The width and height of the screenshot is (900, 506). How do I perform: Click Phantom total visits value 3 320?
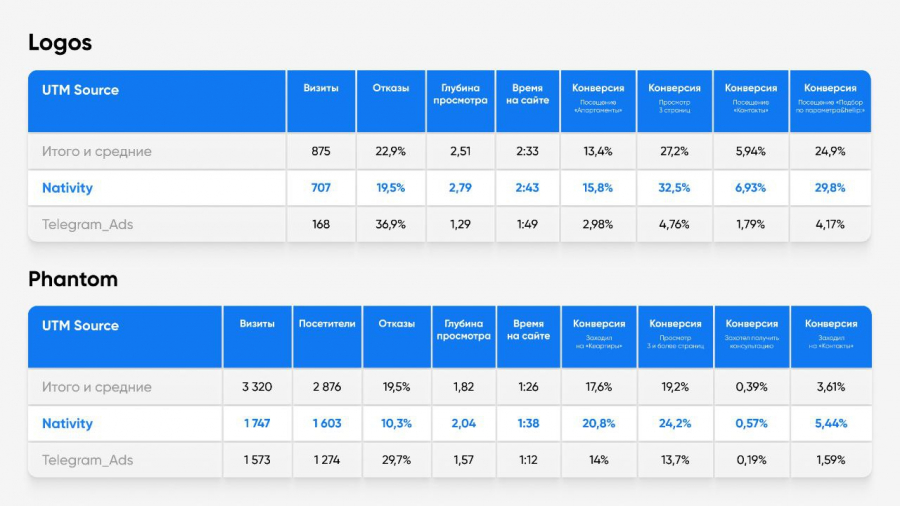point(257,387)
